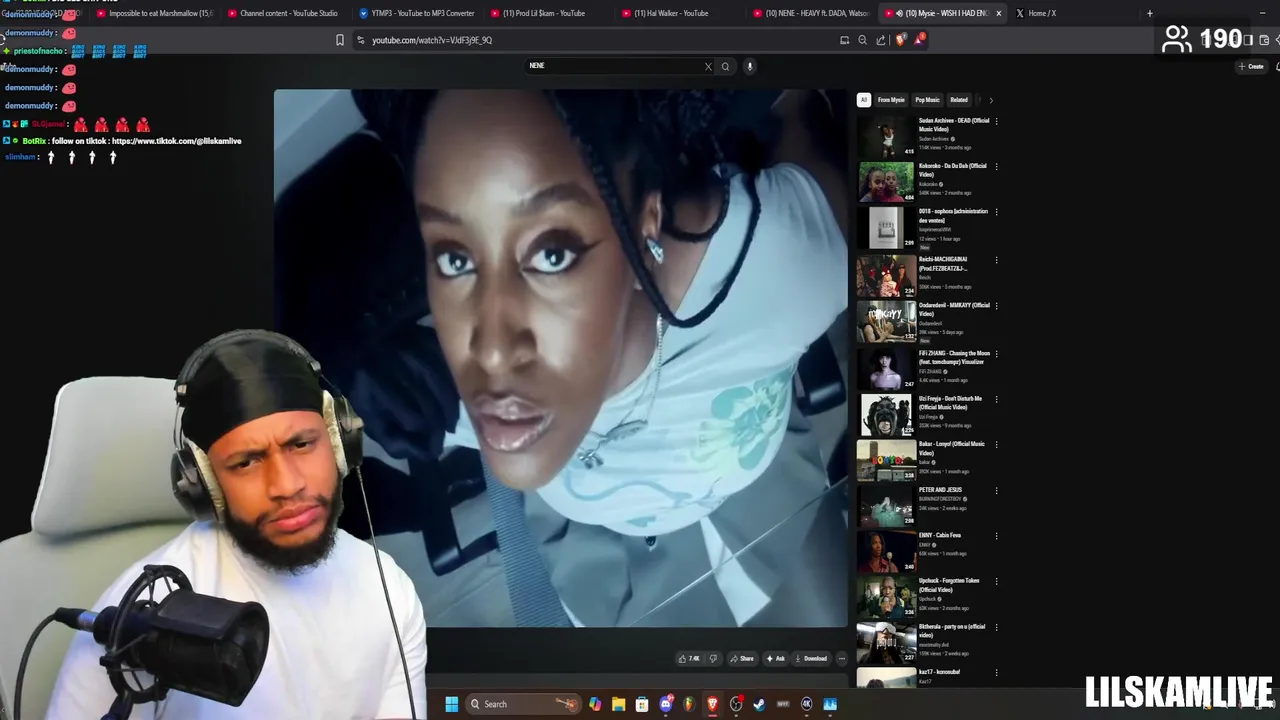Download the video via Download button

[811, 659]
